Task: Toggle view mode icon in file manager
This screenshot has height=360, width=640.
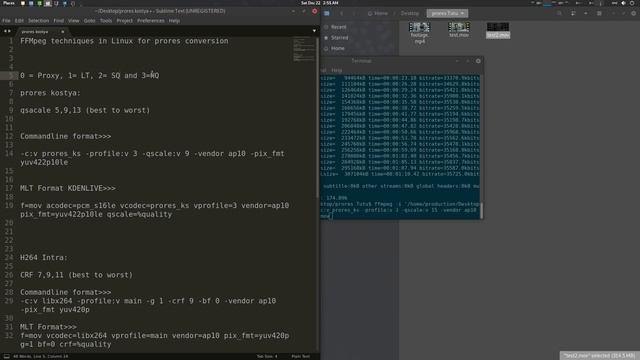Action: pos(573,13)
